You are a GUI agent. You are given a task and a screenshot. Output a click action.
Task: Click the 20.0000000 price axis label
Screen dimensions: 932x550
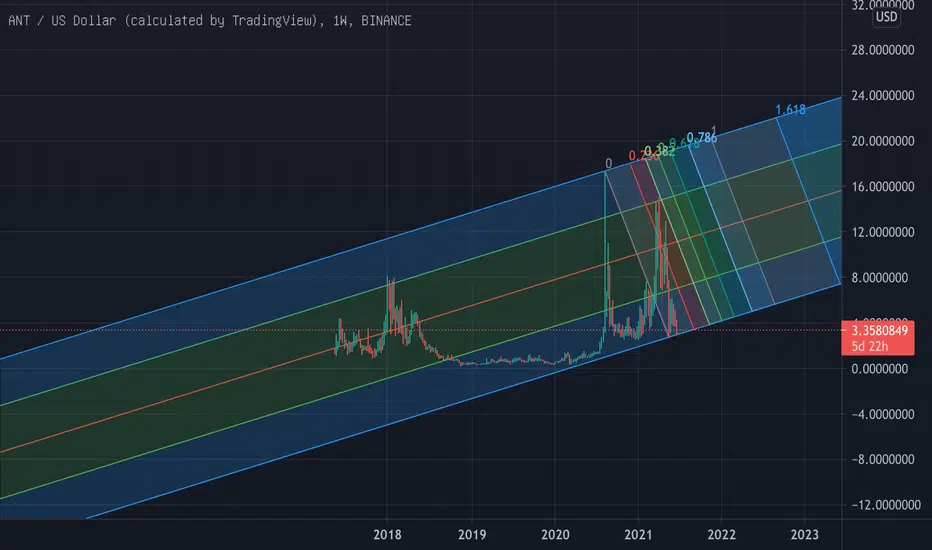click(883, 141)
